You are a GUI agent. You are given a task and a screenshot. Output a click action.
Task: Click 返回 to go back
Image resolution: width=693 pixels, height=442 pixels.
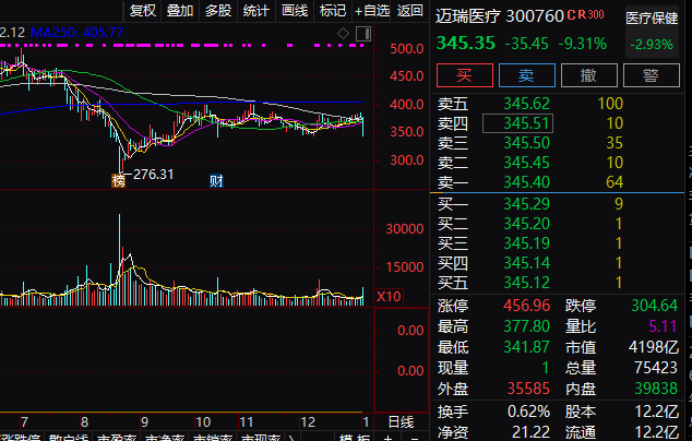point(410,11)
